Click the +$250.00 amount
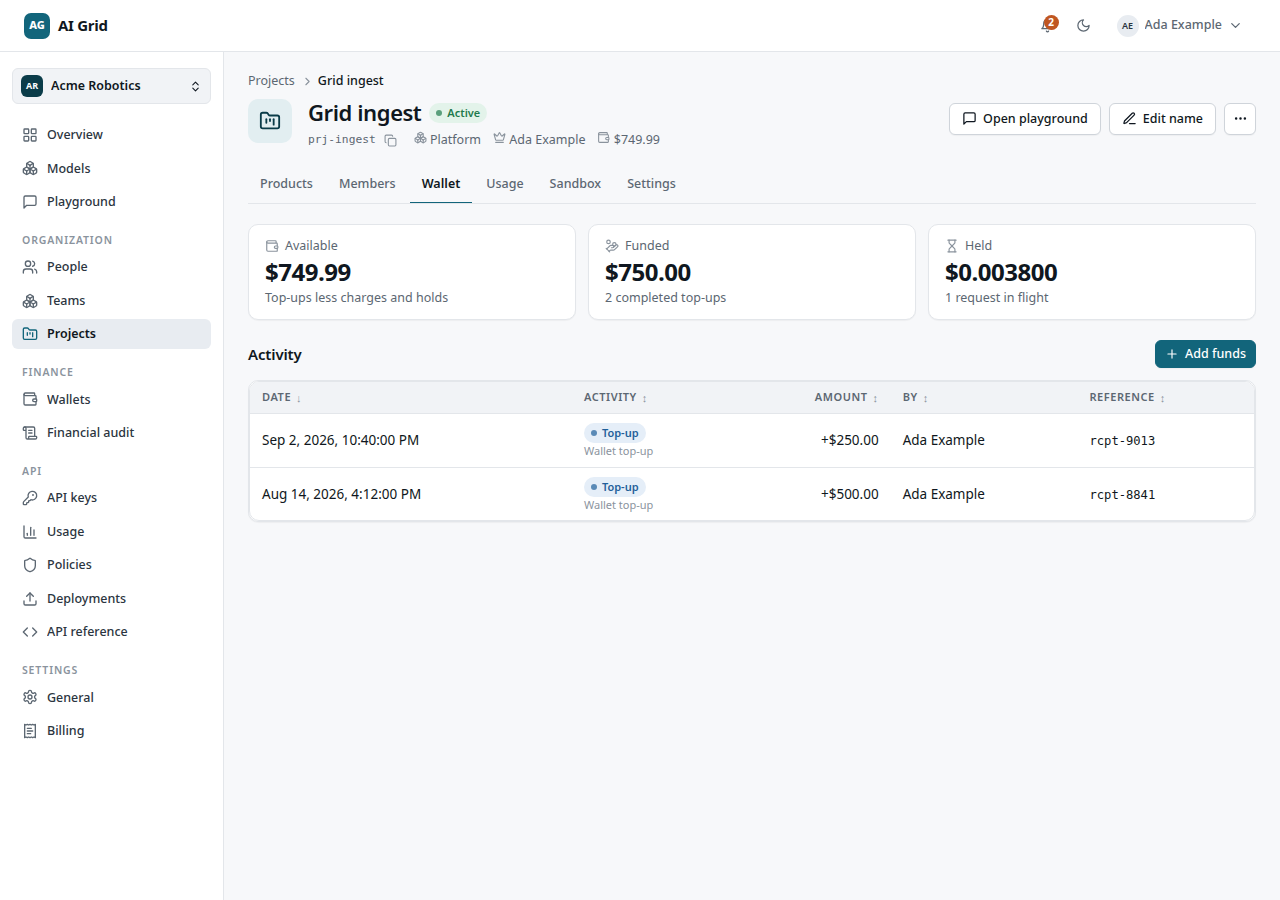This screenshot has width=1280, height=900. (850, 440)
